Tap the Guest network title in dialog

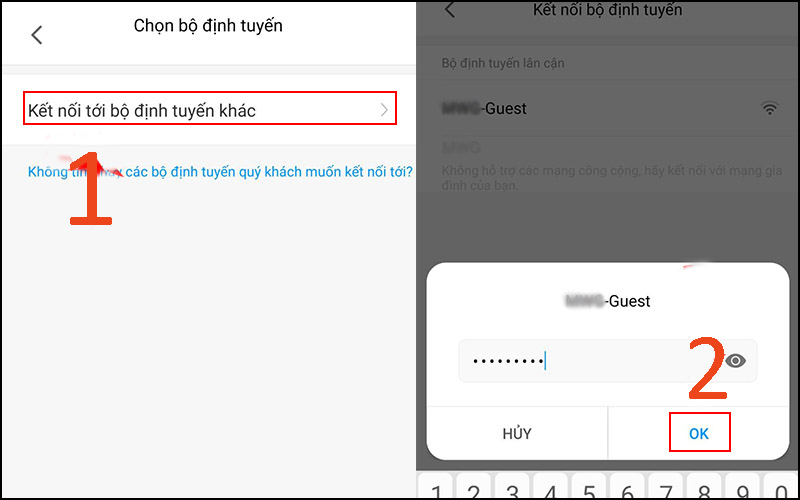(608, 301)
